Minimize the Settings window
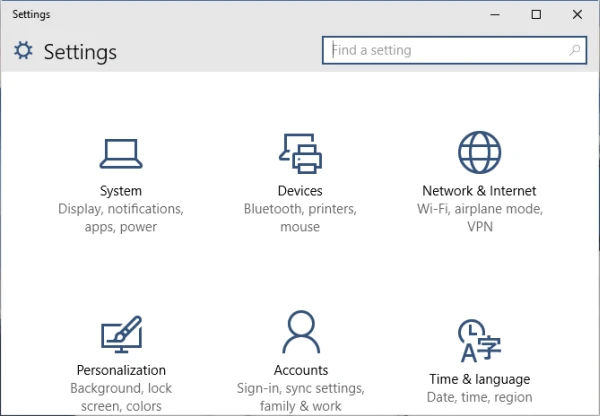Image resolution: width=600 pixels, height=416 pixels. click(493, 14)
